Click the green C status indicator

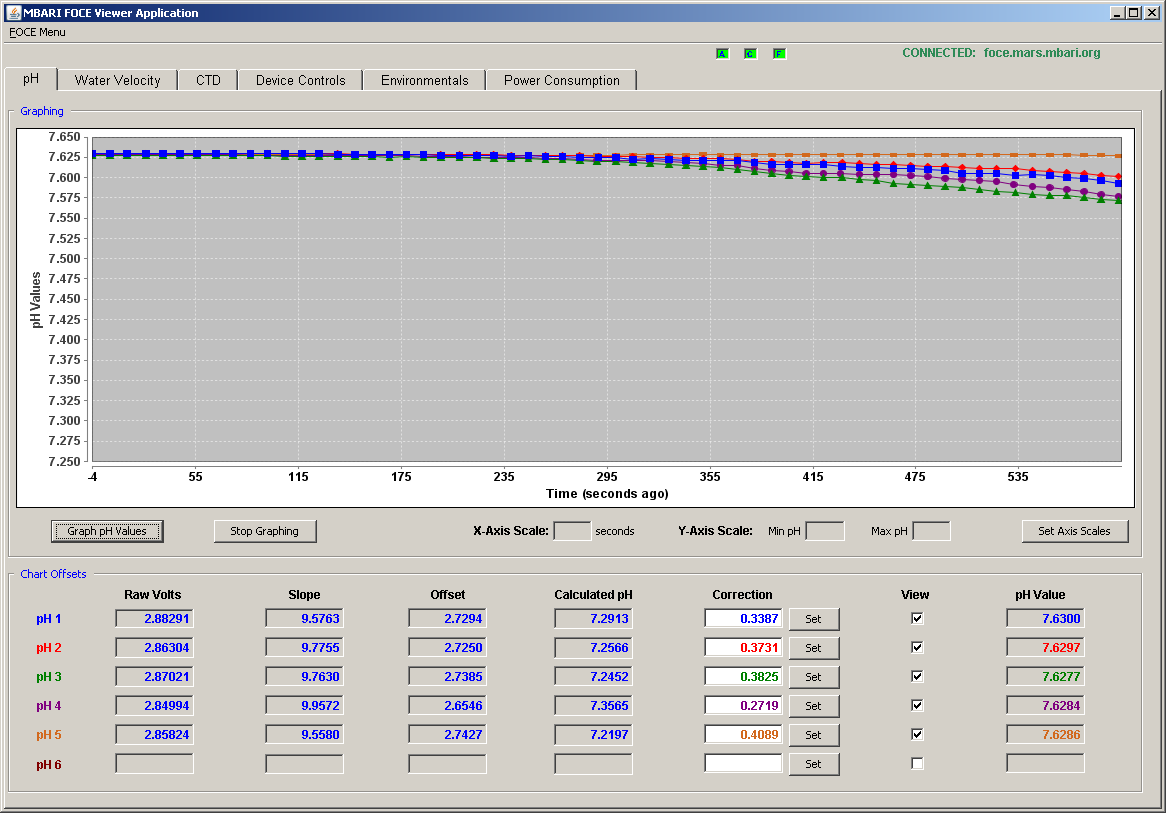coord(750,54)
